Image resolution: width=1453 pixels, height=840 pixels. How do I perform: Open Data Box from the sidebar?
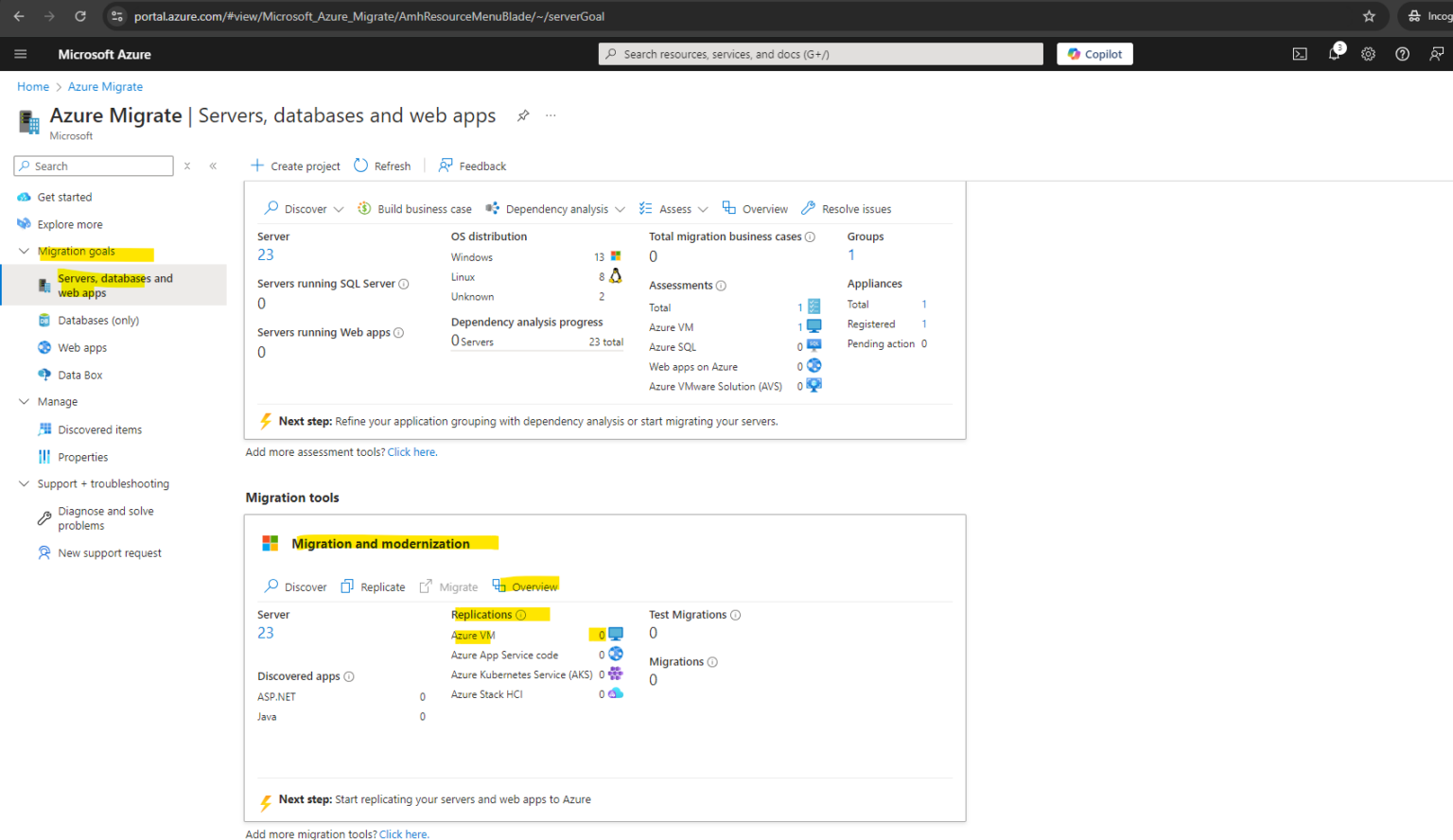click(79, 375)
